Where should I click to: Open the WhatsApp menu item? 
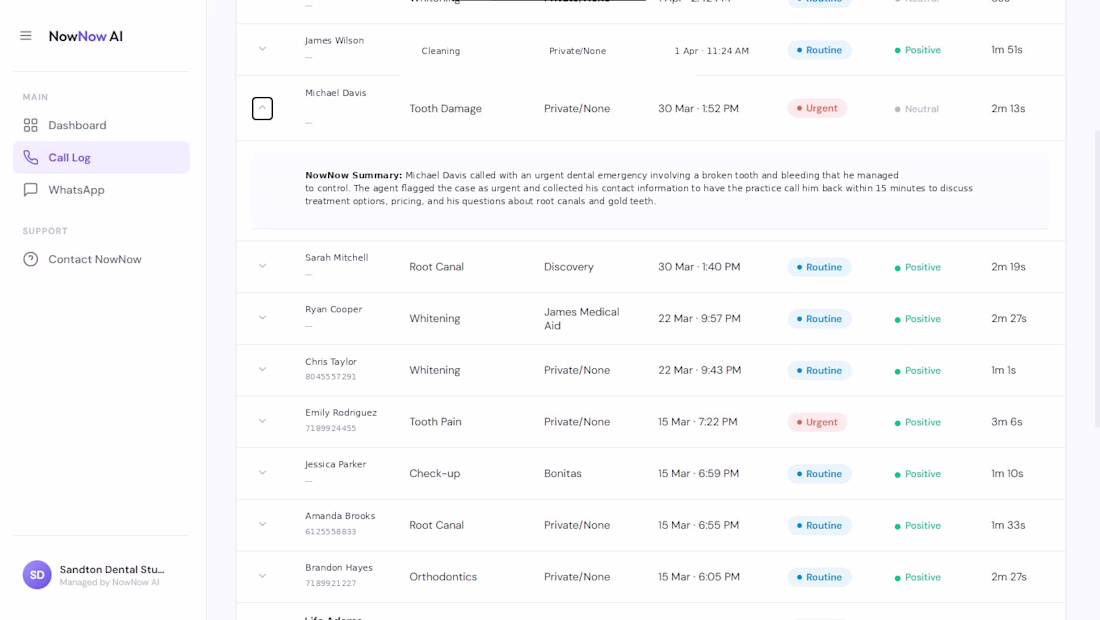point(101,189)
